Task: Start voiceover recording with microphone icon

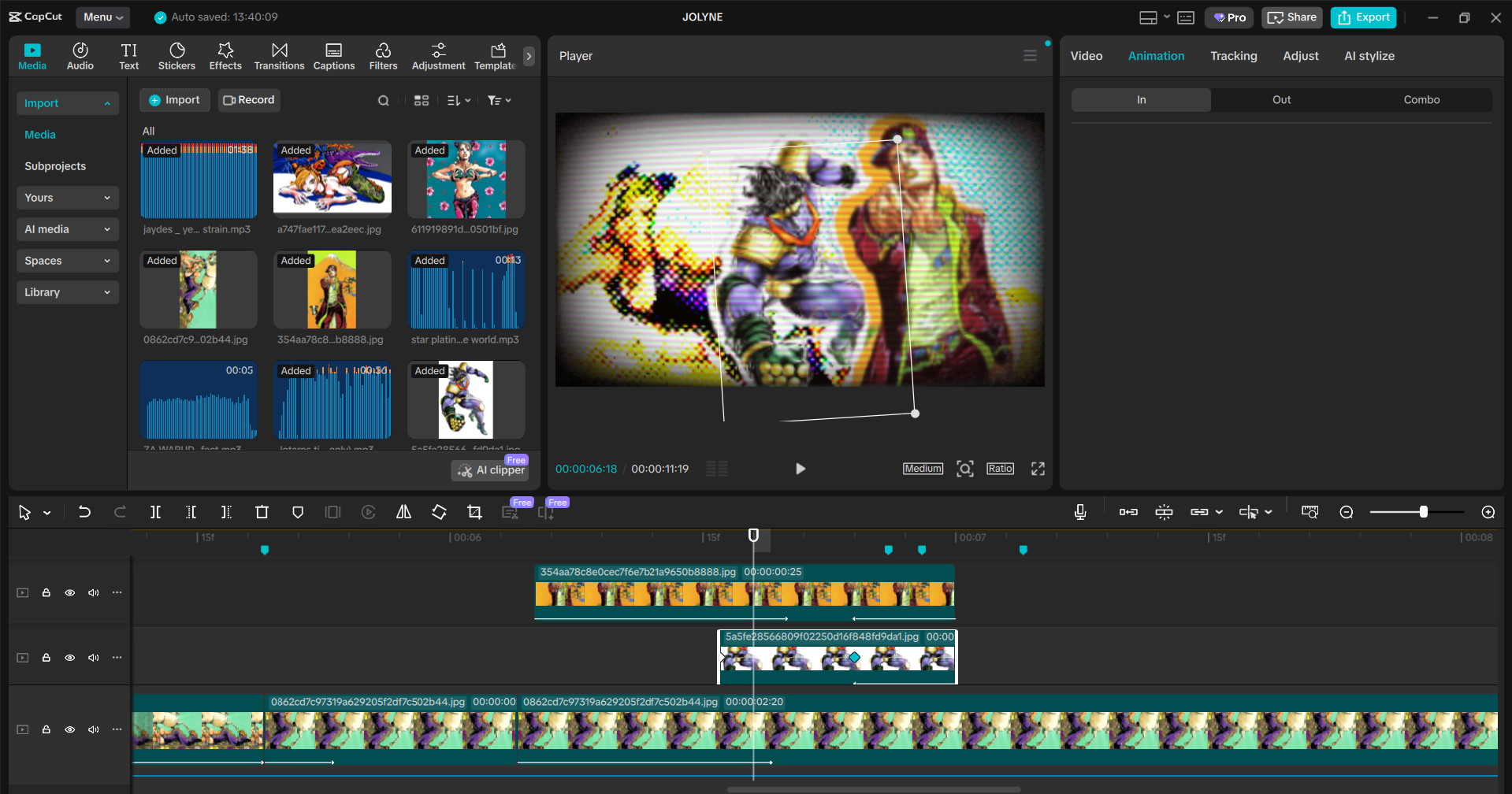Action: pos(1080,512)
